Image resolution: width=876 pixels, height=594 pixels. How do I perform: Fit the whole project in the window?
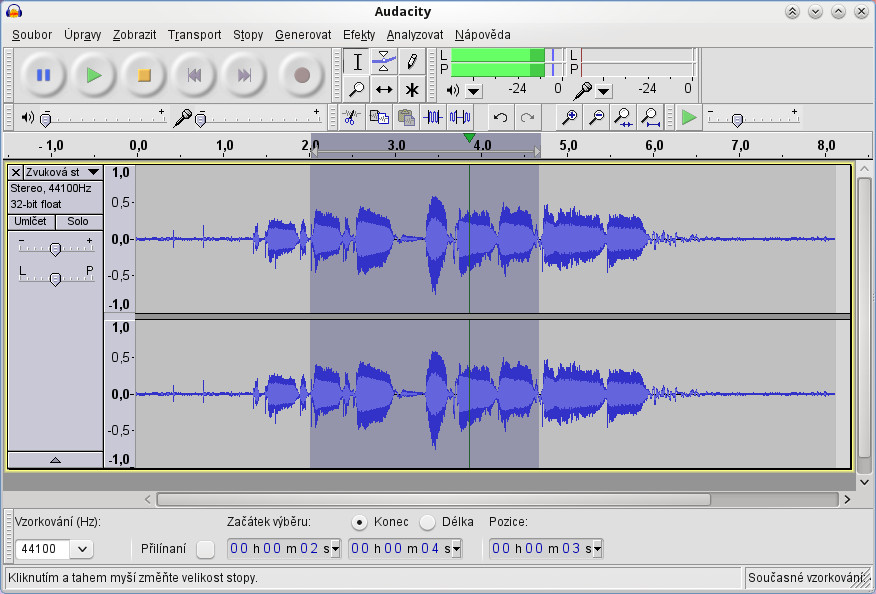point(651,117)
